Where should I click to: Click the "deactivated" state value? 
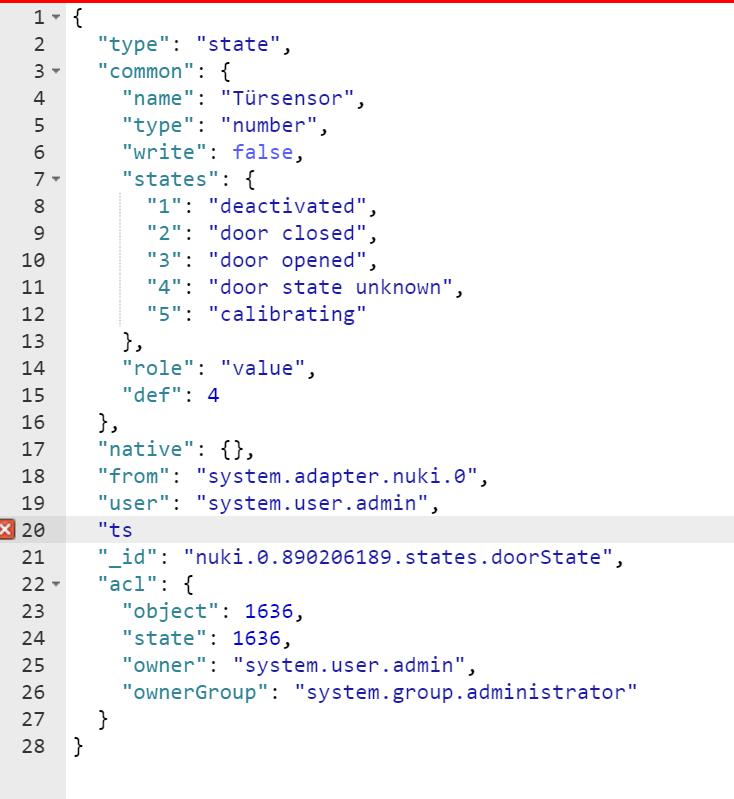point(287,206)
